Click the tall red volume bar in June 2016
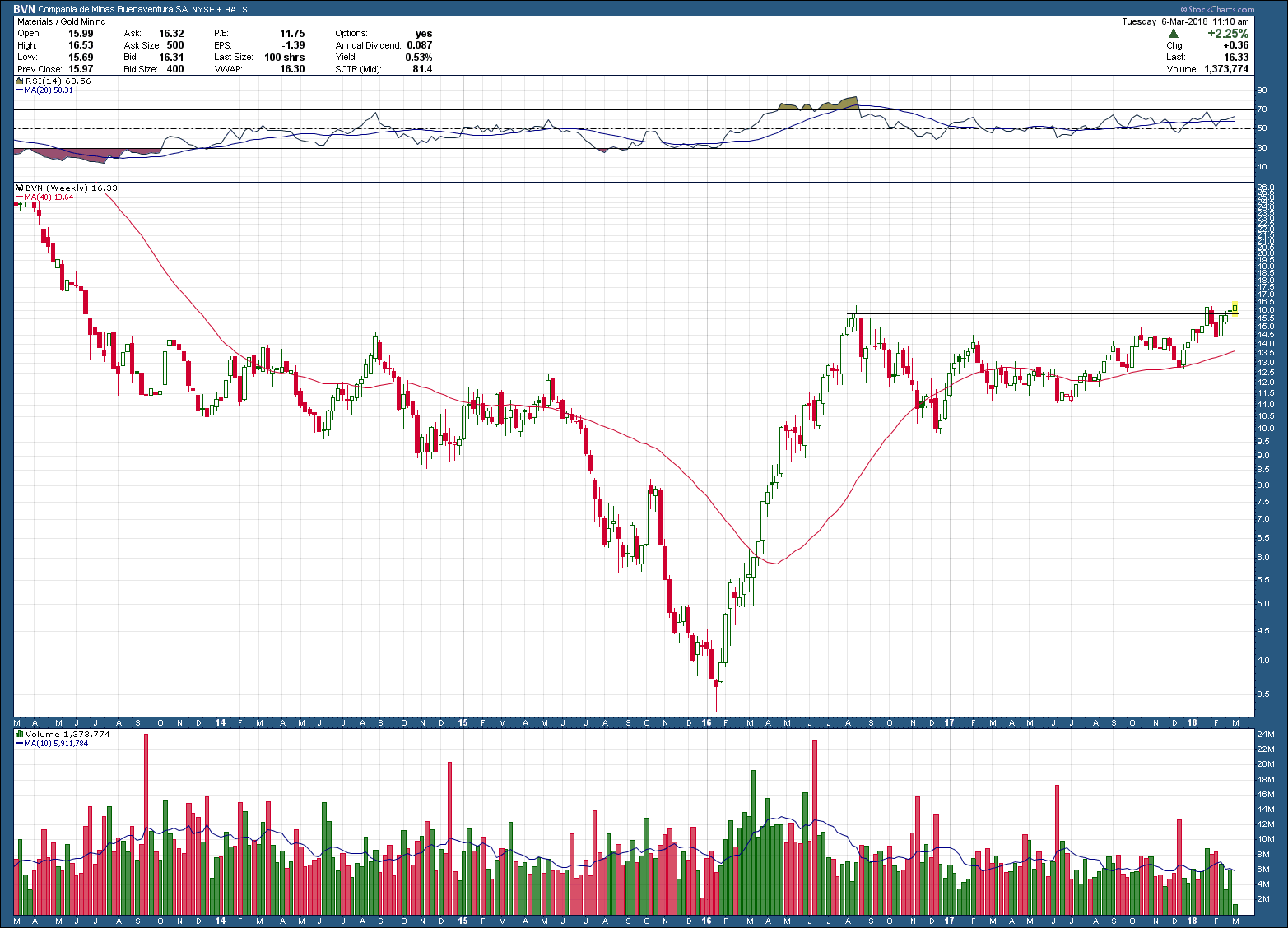The height and width of the screenshot is (928, 1288). (x=815, y=828)
